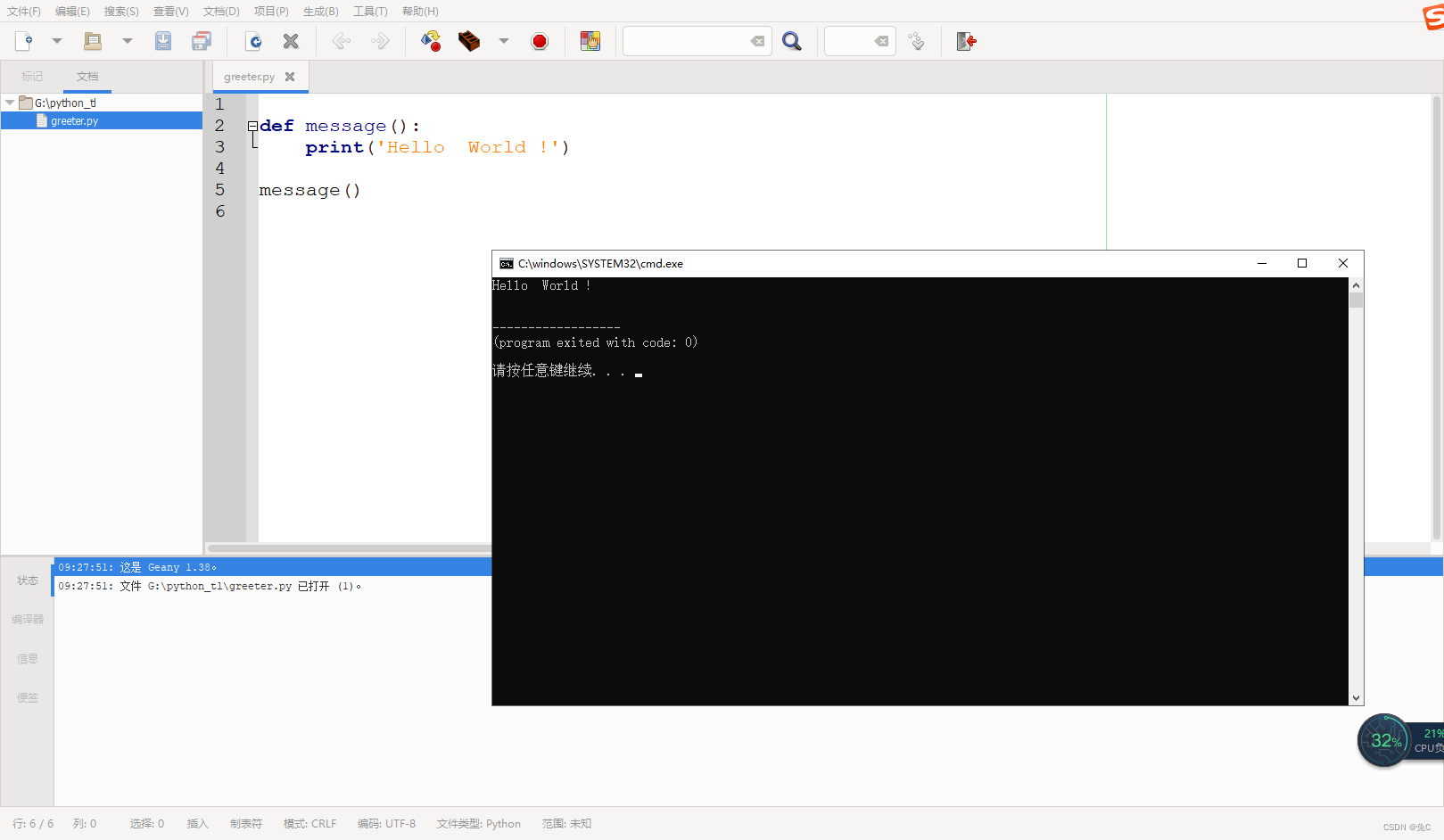The image size is (1444, 840).
Task: Click cmd.exe scrollbar down arrow
Action: click(1357, 698)
